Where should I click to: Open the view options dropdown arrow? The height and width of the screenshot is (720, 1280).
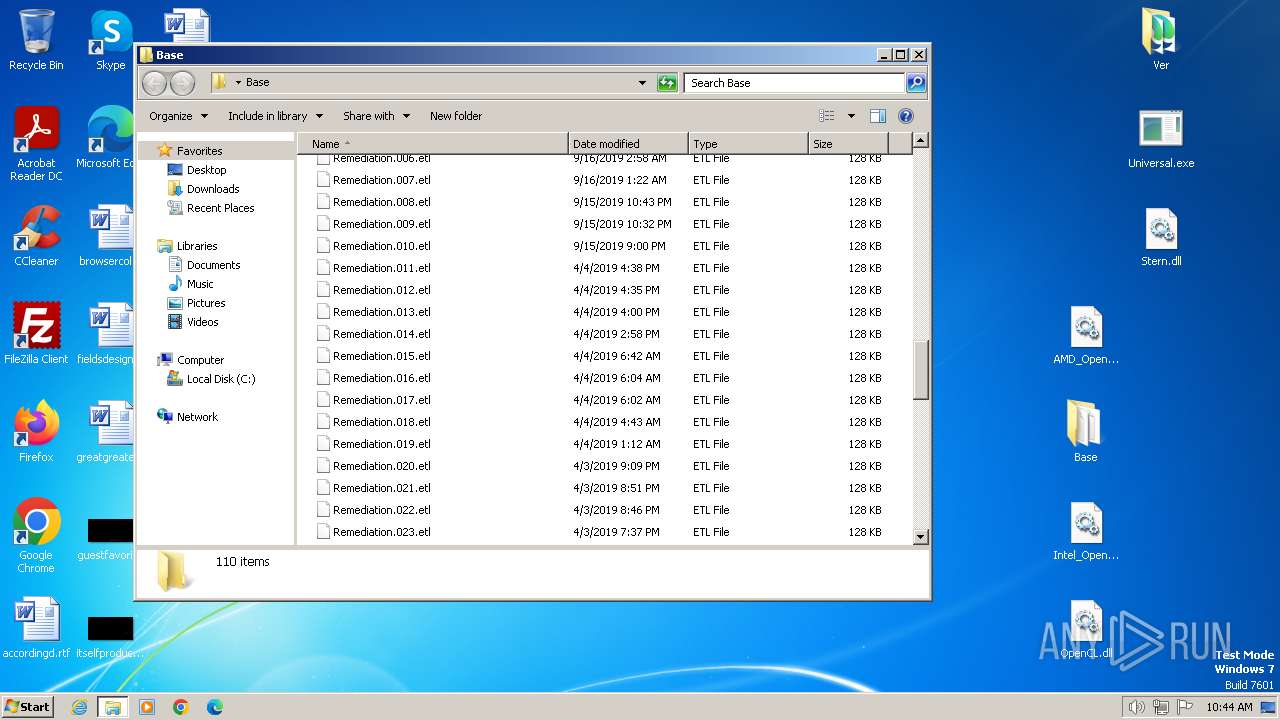coord(851,116)
